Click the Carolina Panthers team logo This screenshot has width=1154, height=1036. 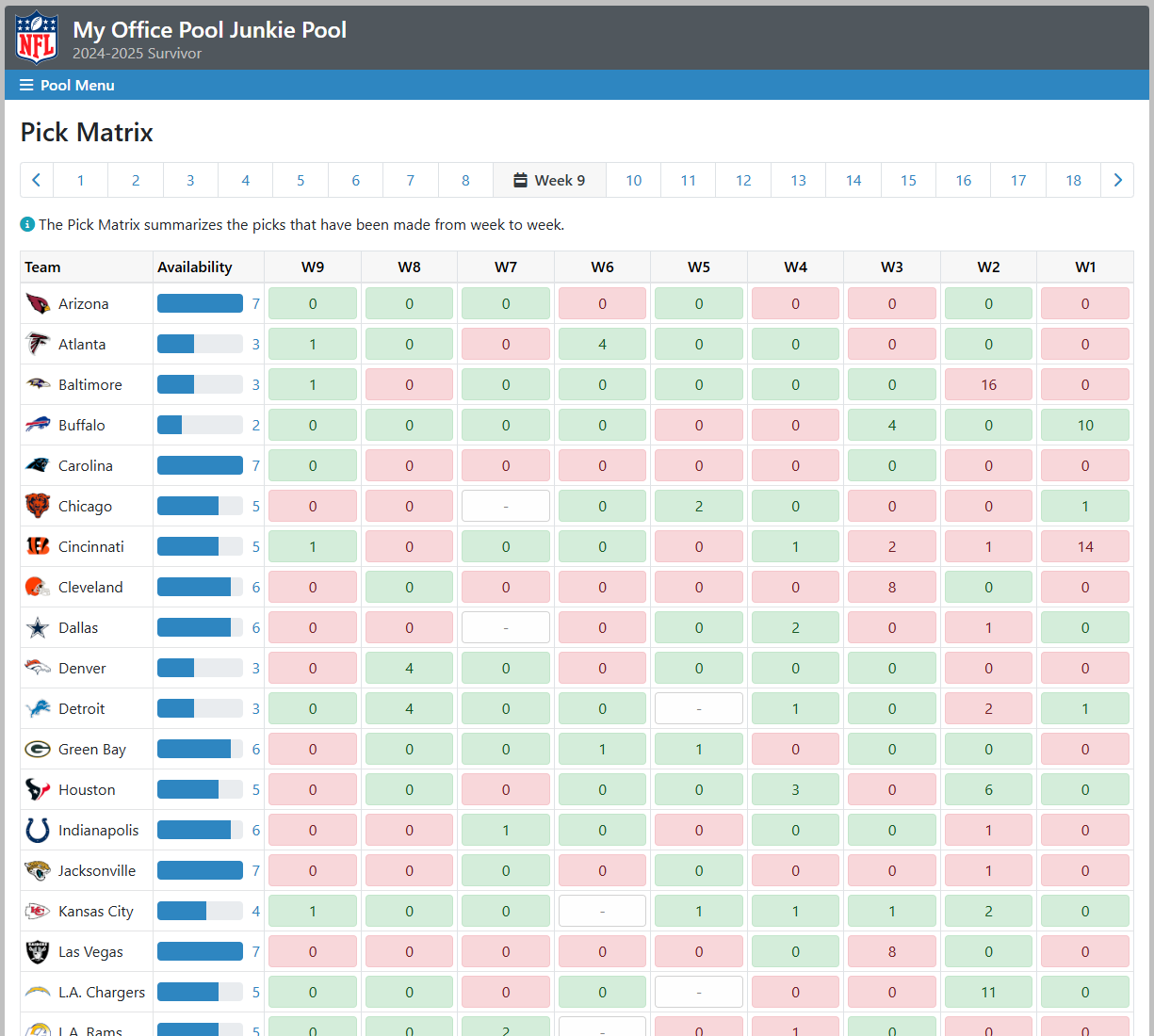click(38, 466)
